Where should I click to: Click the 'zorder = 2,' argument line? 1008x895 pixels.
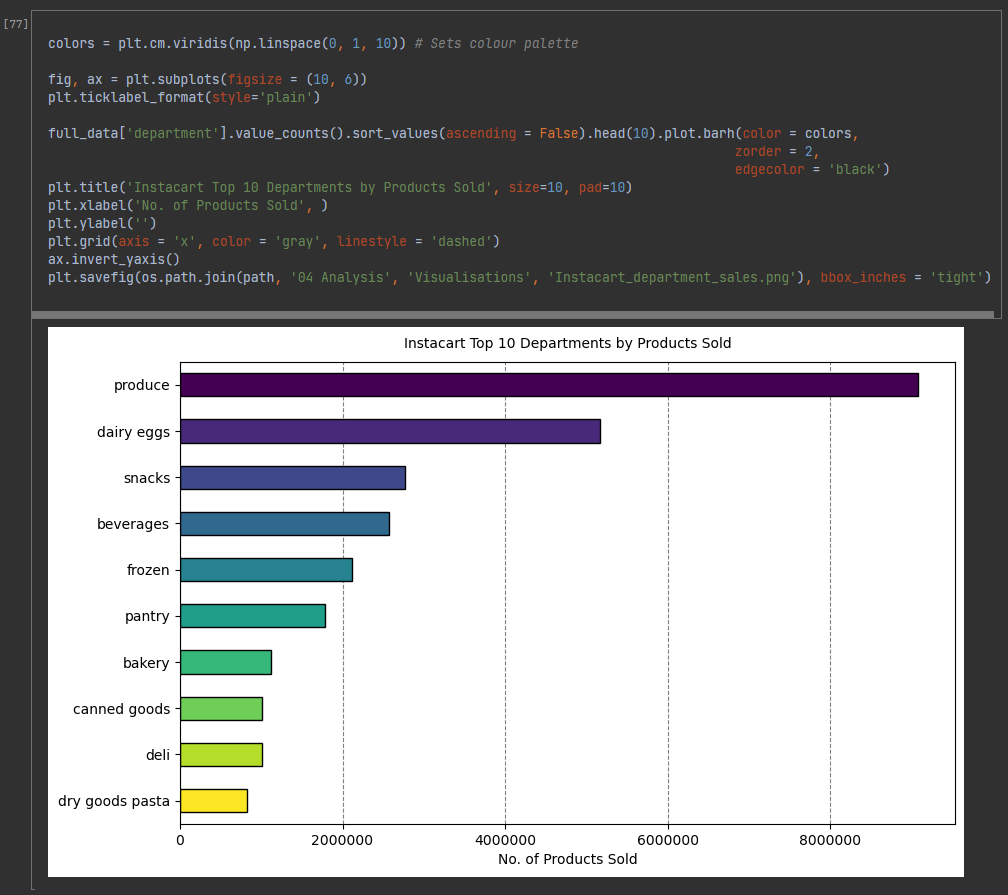(x=777, y=151)
